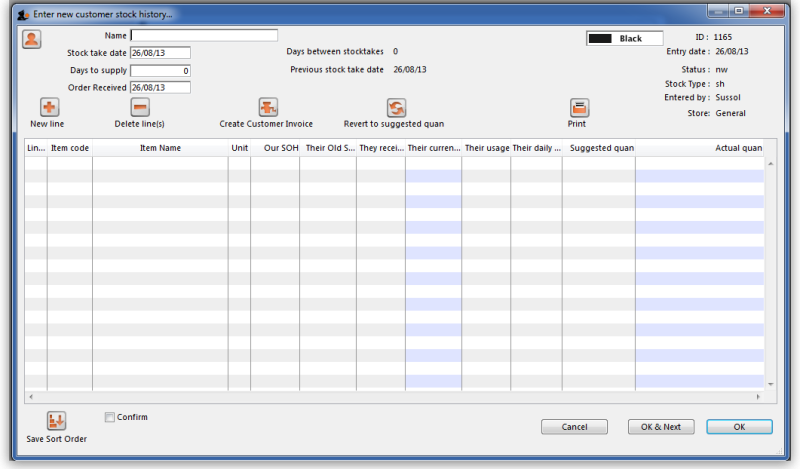Click the table scroll down arrow

(770, 384)
